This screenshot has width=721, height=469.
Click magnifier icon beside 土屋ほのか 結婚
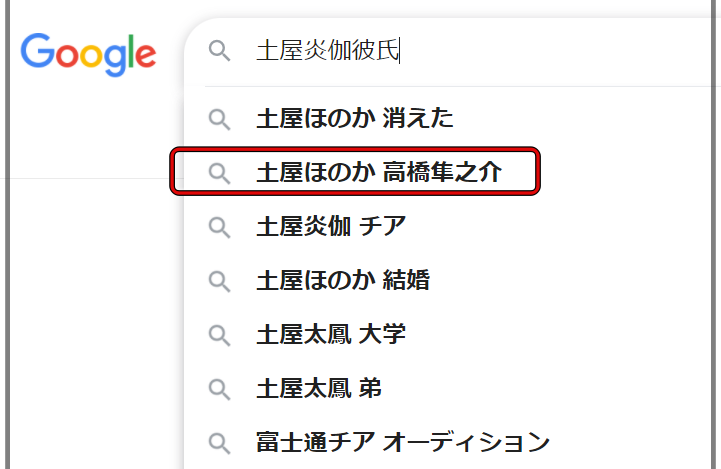click(x=219, y=281)
